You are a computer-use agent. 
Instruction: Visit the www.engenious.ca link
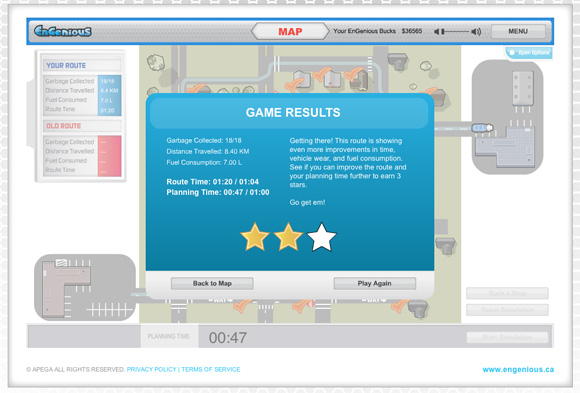pos(518,369)
